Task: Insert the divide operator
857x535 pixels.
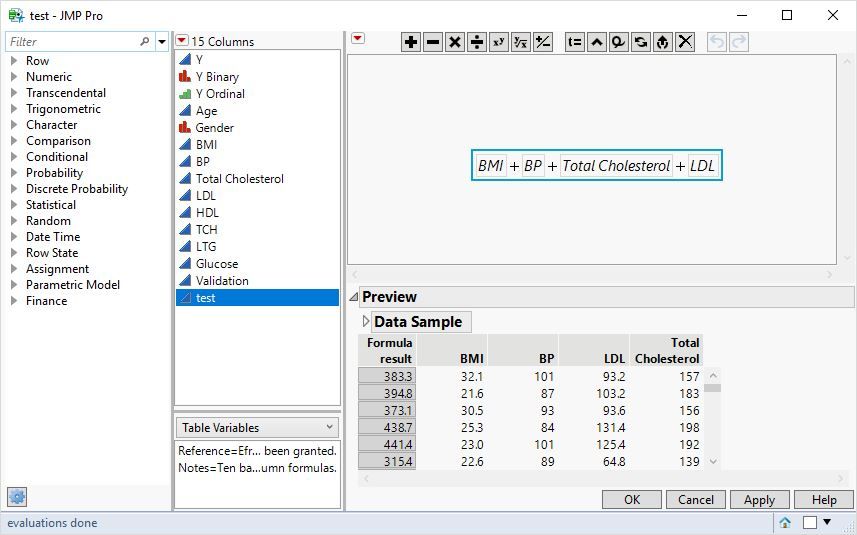Action: [477, 42]
